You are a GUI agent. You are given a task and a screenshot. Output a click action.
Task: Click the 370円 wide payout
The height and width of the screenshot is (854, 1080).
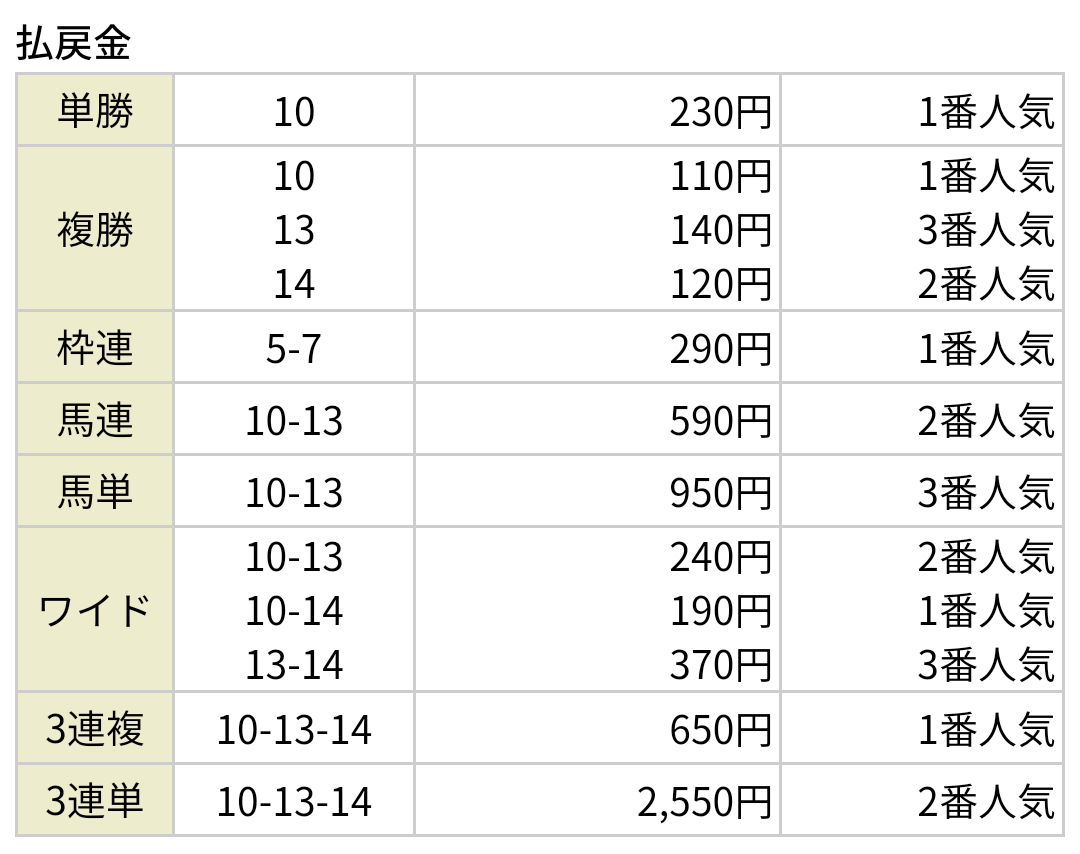tap(720, 665)
